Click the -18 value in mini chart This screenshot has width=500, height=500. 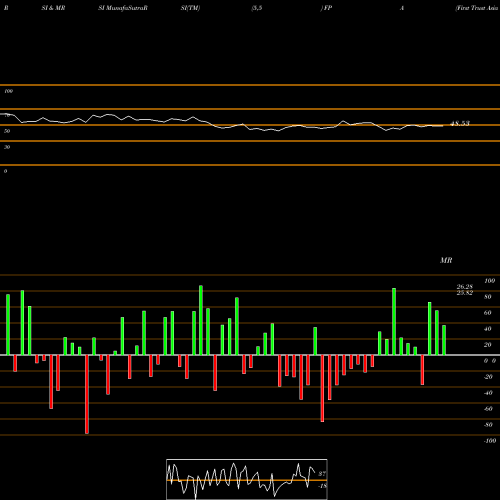coord(323,486)
